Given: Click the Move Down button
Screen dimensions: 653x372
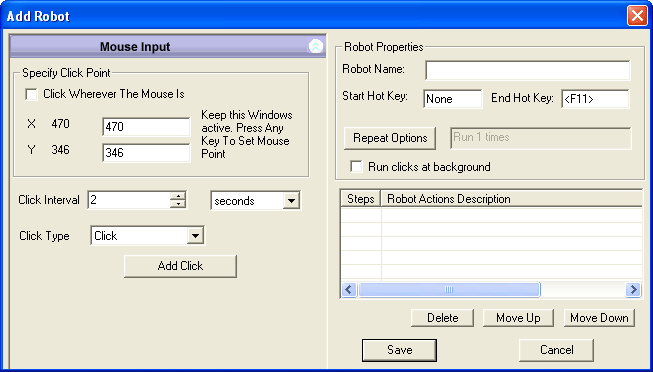Looking at the screenshot, I should coord(599,318).
